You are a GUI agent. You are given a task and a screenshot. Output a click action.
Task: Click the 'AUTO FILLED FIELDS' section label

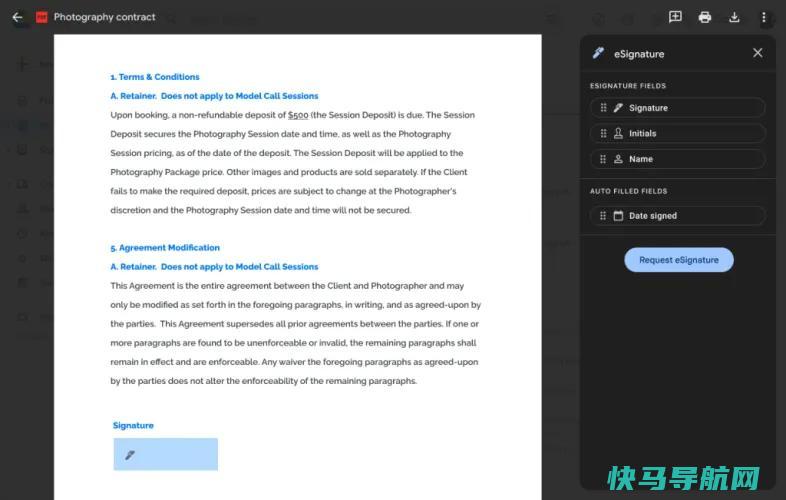click(x=629, y=191)
